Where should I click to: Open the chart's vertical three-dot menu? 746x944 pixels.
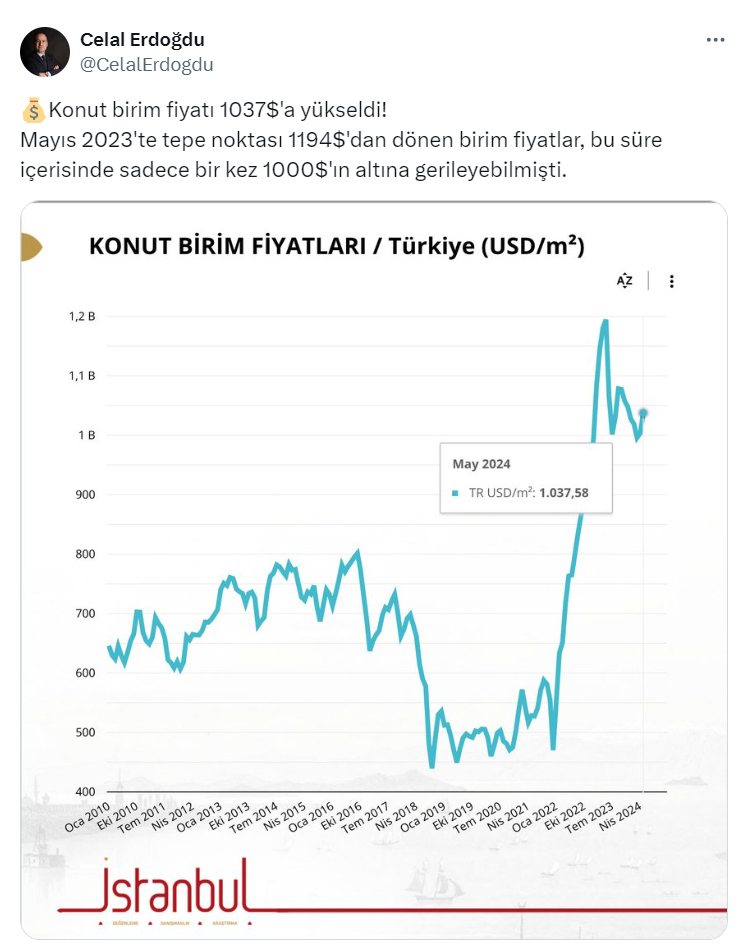point(672,281)
